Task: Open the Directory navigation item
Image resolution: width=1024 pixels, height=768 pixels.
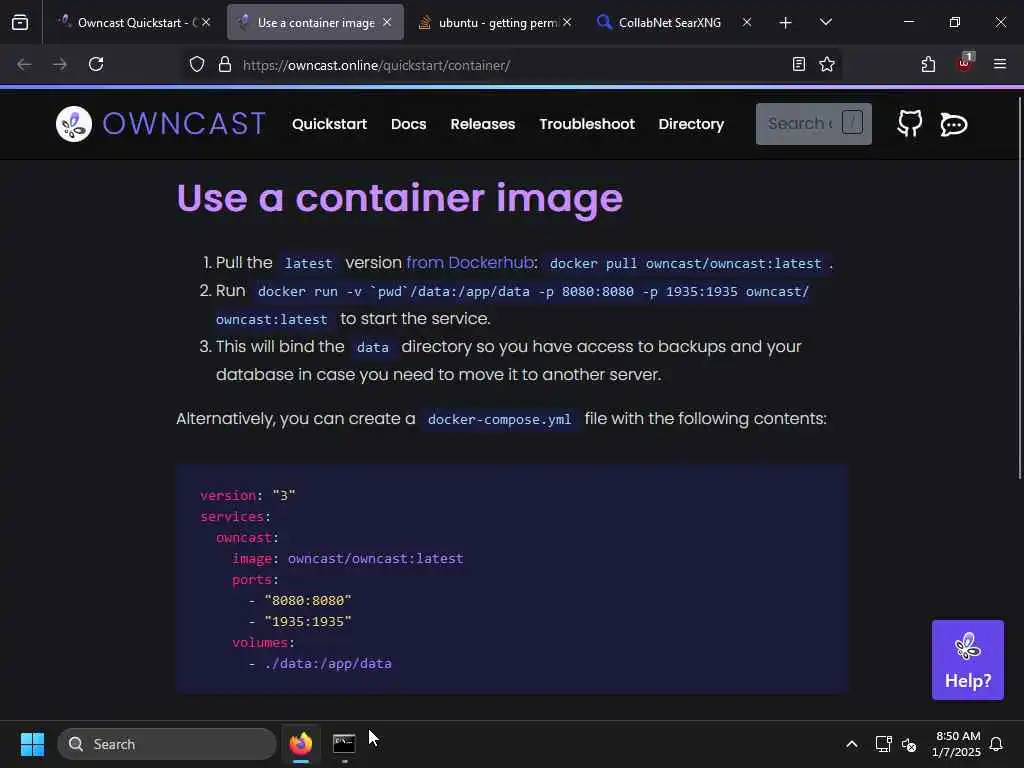Action: click(691, 124)
